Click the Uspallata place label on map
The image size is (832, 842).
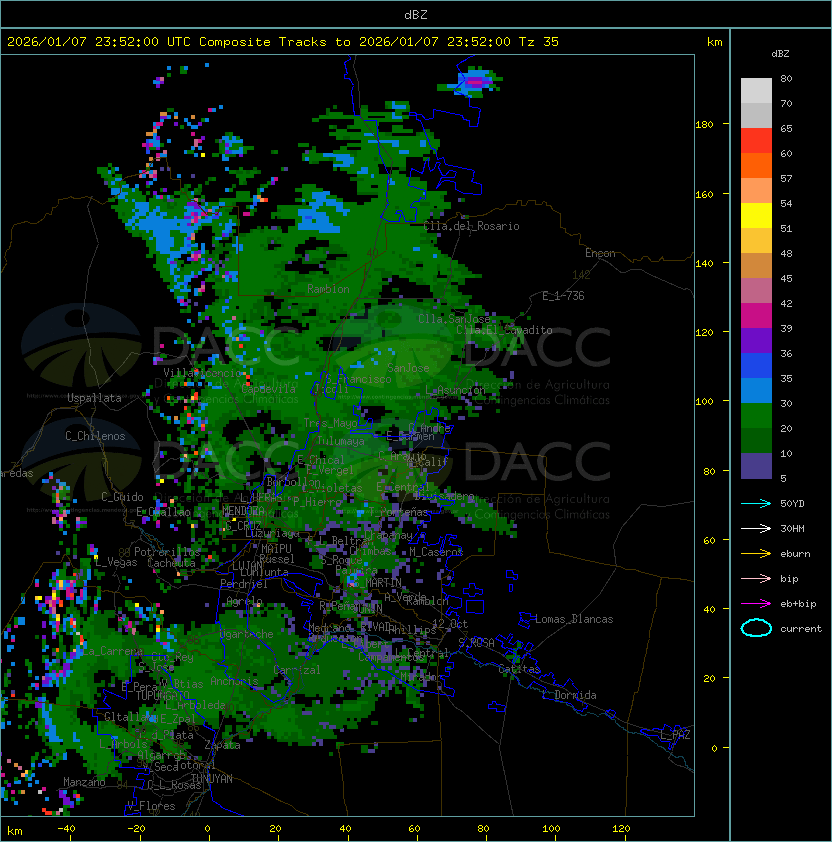94,398
